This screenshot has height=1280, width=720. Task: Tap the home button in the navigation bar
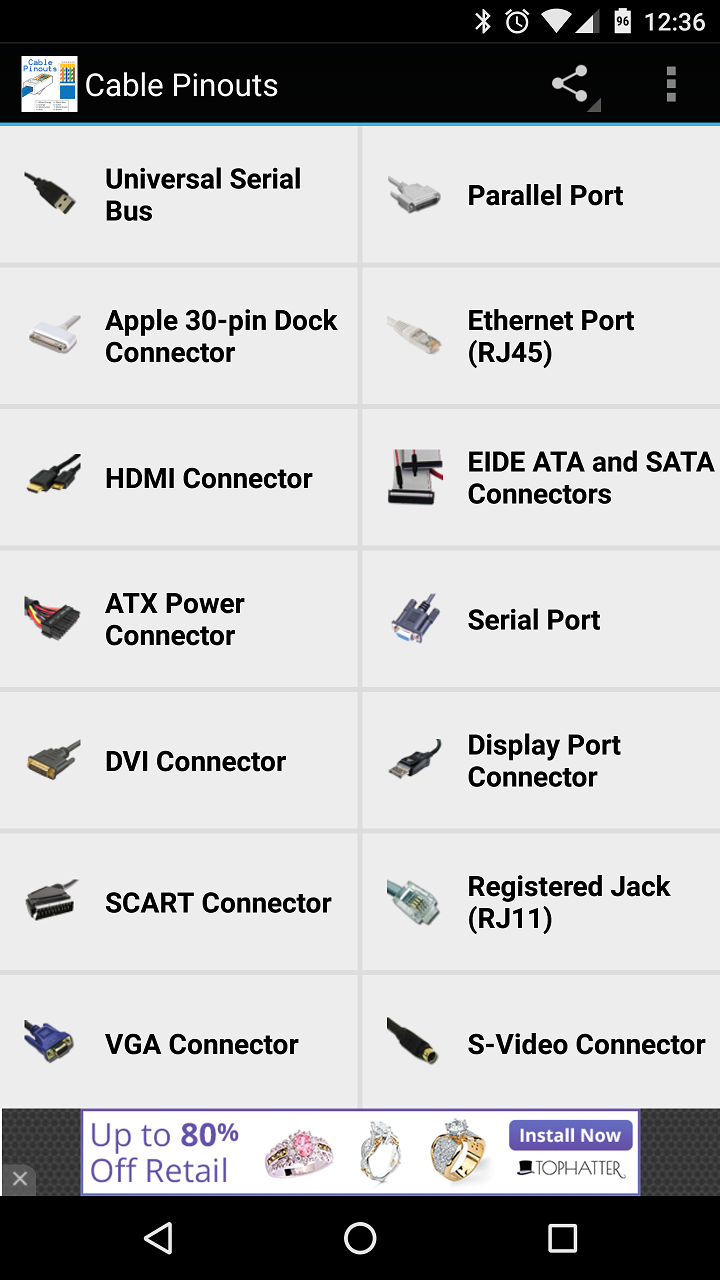click(x=360, y=1238)
